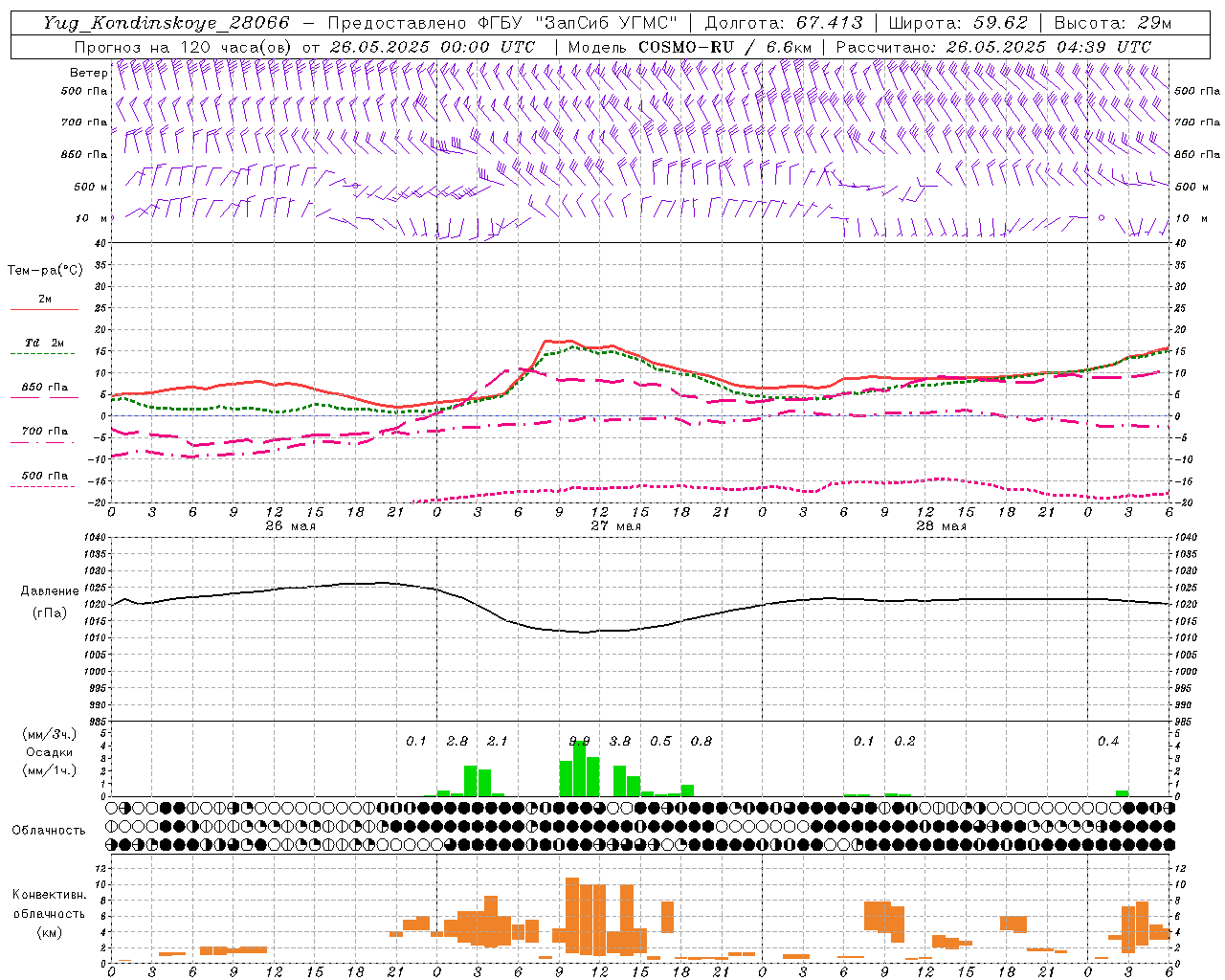The height and width of the screenshot is (980, 1225).
Task: Select the 500 м wind level label at left
Action: pyautogui.click(x=91, y=187)
